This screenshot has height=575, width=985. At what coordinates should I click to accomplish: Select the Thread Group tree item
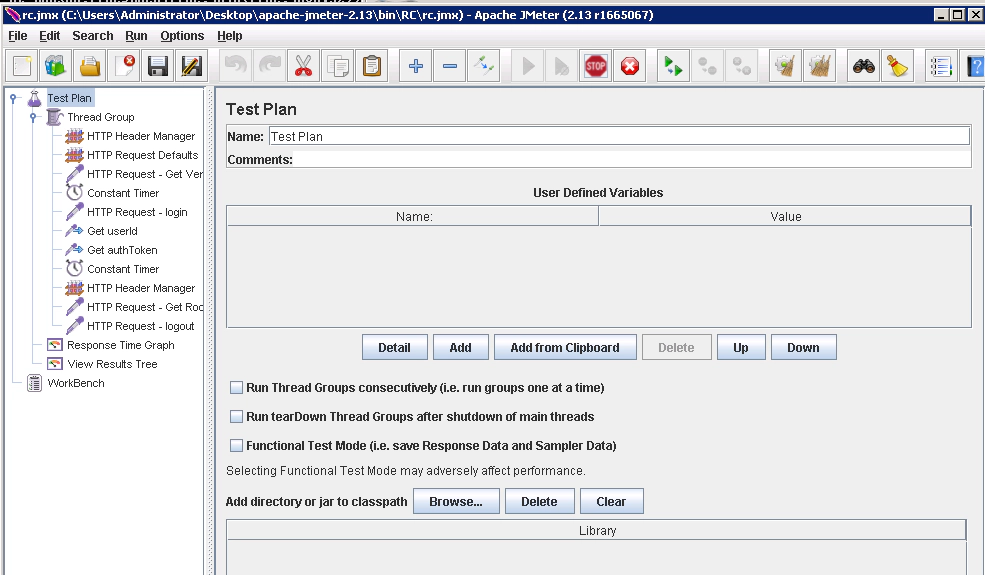point(101,117)
